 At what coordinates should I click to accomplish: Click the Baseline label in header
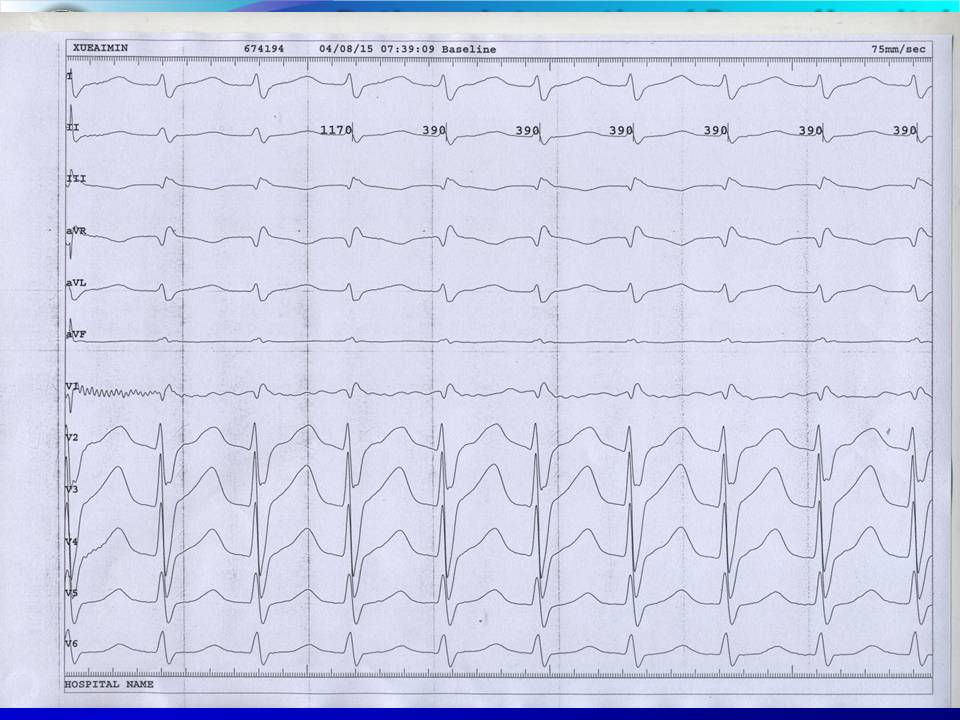tap(472, 48)
